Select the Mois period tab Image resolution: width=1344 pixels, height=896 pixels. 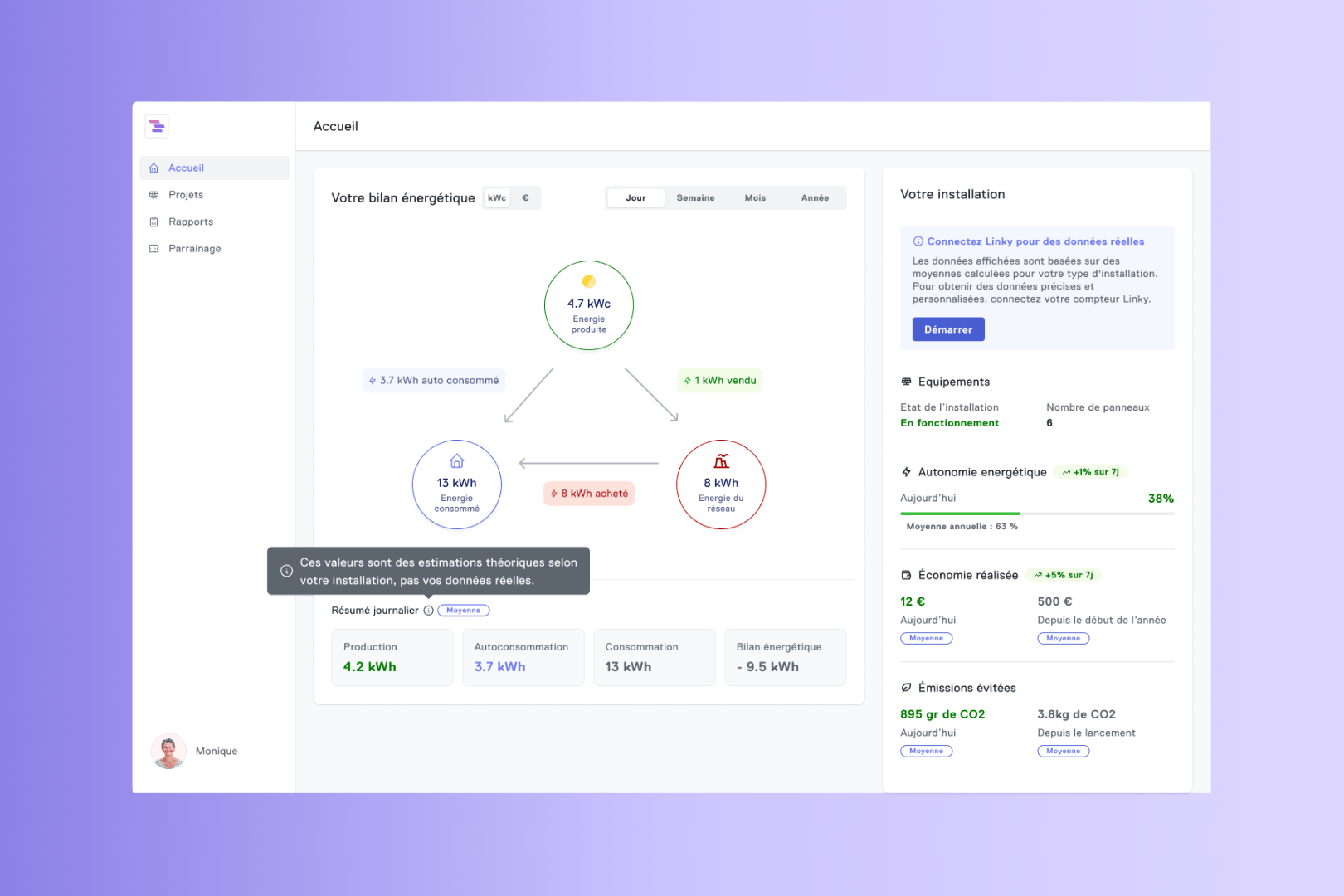[755, 198]
